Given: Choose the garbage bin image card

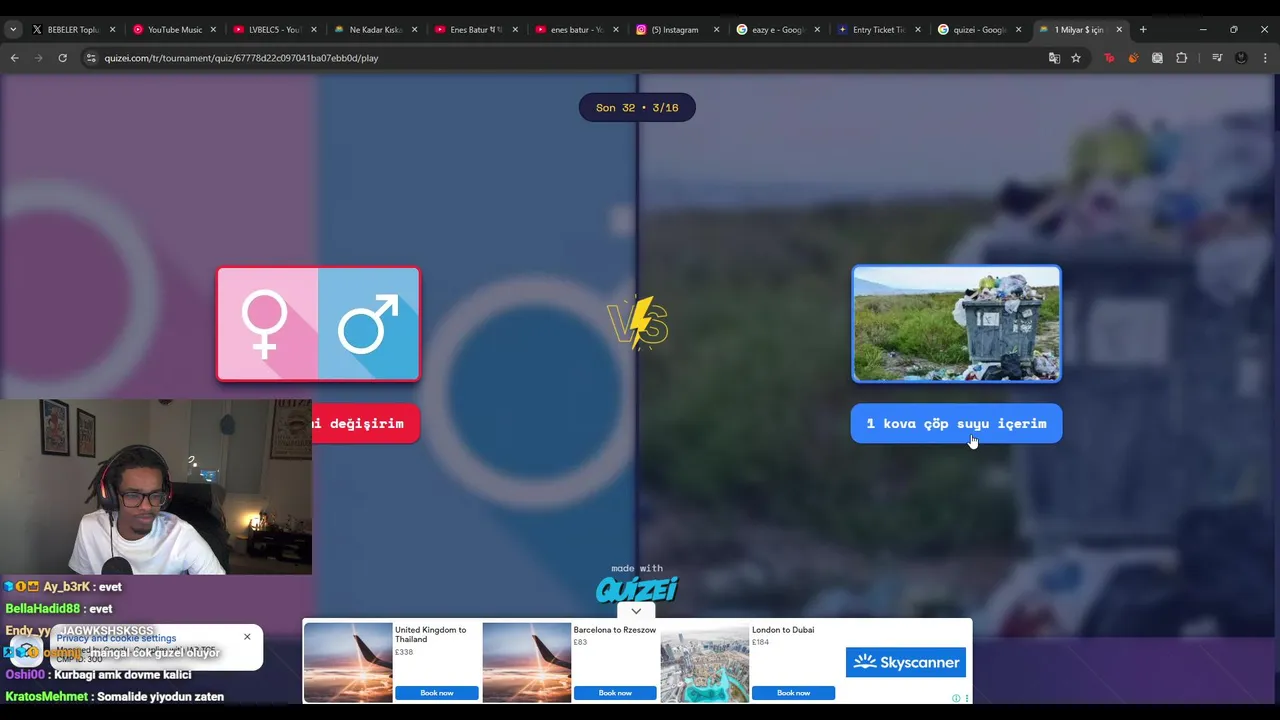Looking at the screenshot, I should [x=956, y=324].
